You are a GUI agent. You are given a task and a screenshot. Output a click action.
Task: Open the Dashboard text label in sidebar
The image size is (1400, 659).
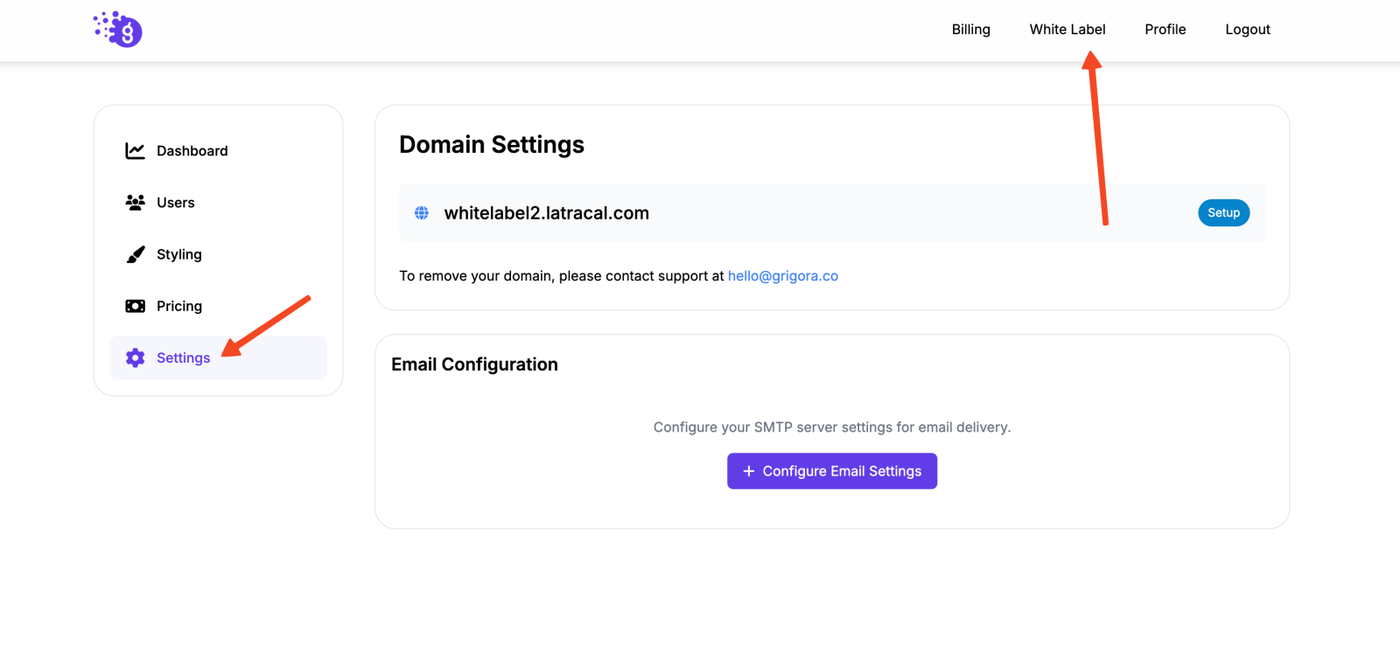click(x=192, y=151)
